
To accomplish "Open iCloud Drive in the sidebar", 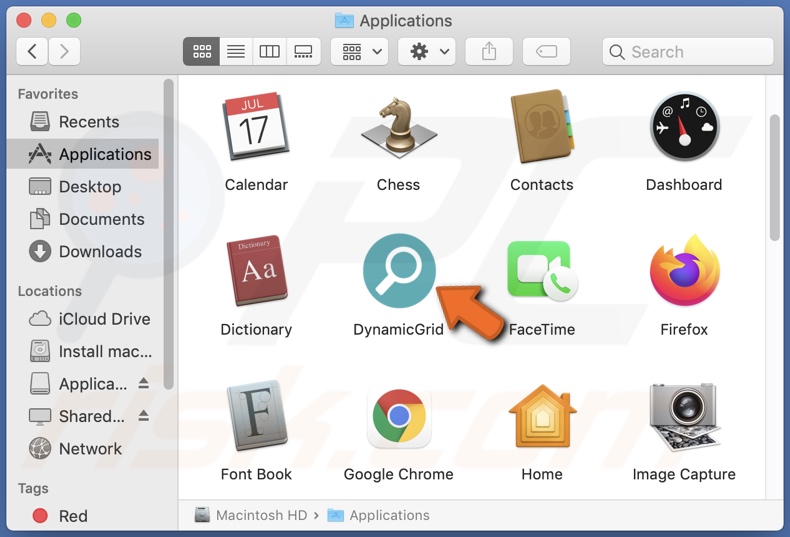I will (x=83, y=319).
